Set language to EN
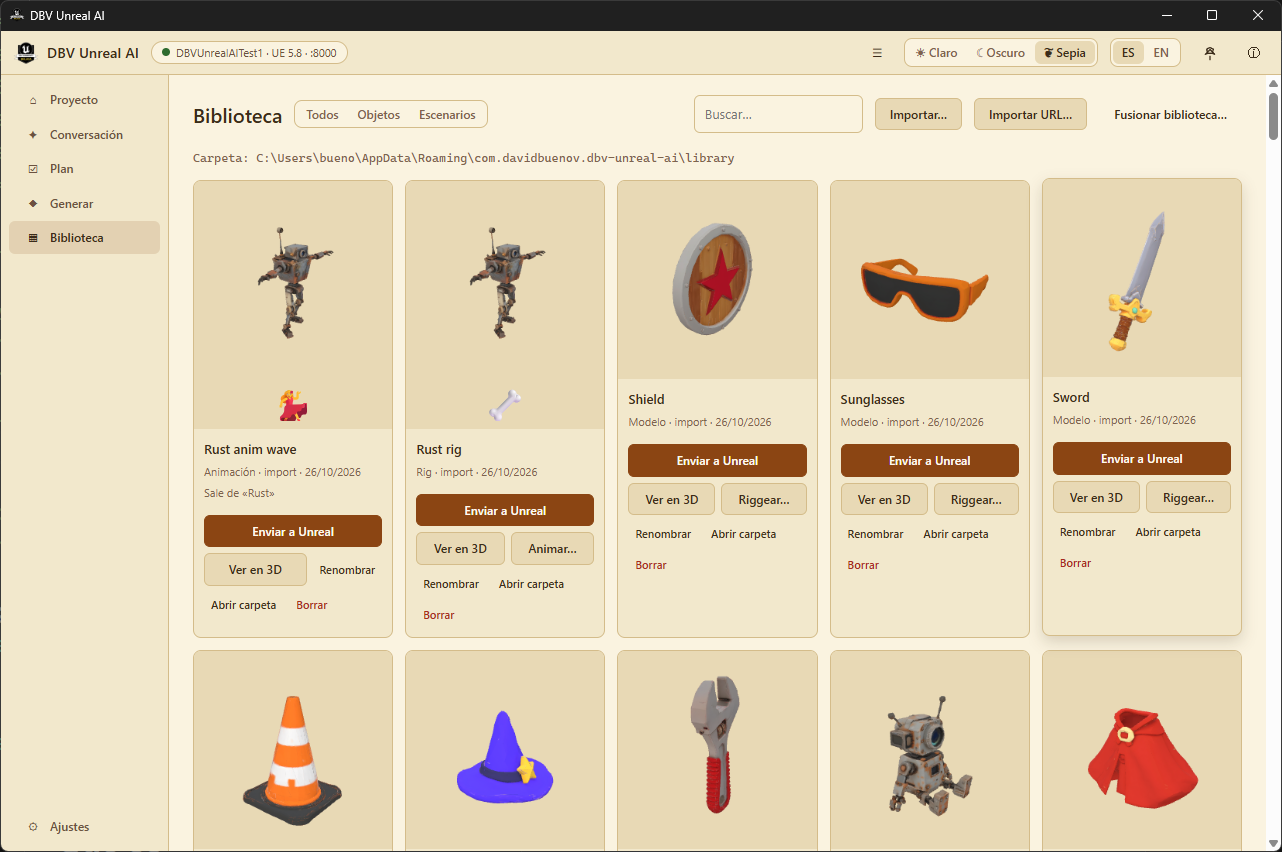 pos(1161,53)
